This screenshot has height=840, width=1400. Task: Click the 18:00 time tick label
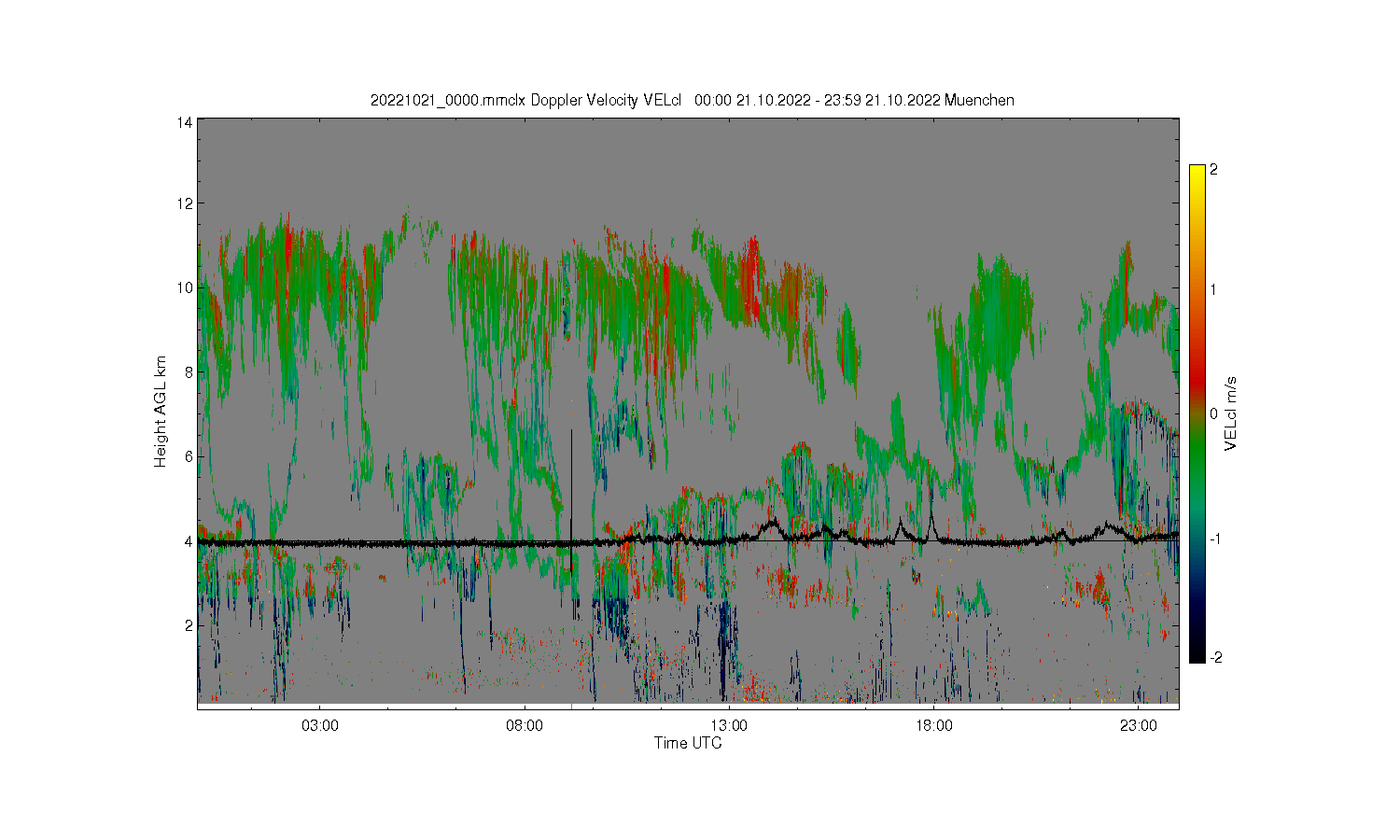point(933,725)
